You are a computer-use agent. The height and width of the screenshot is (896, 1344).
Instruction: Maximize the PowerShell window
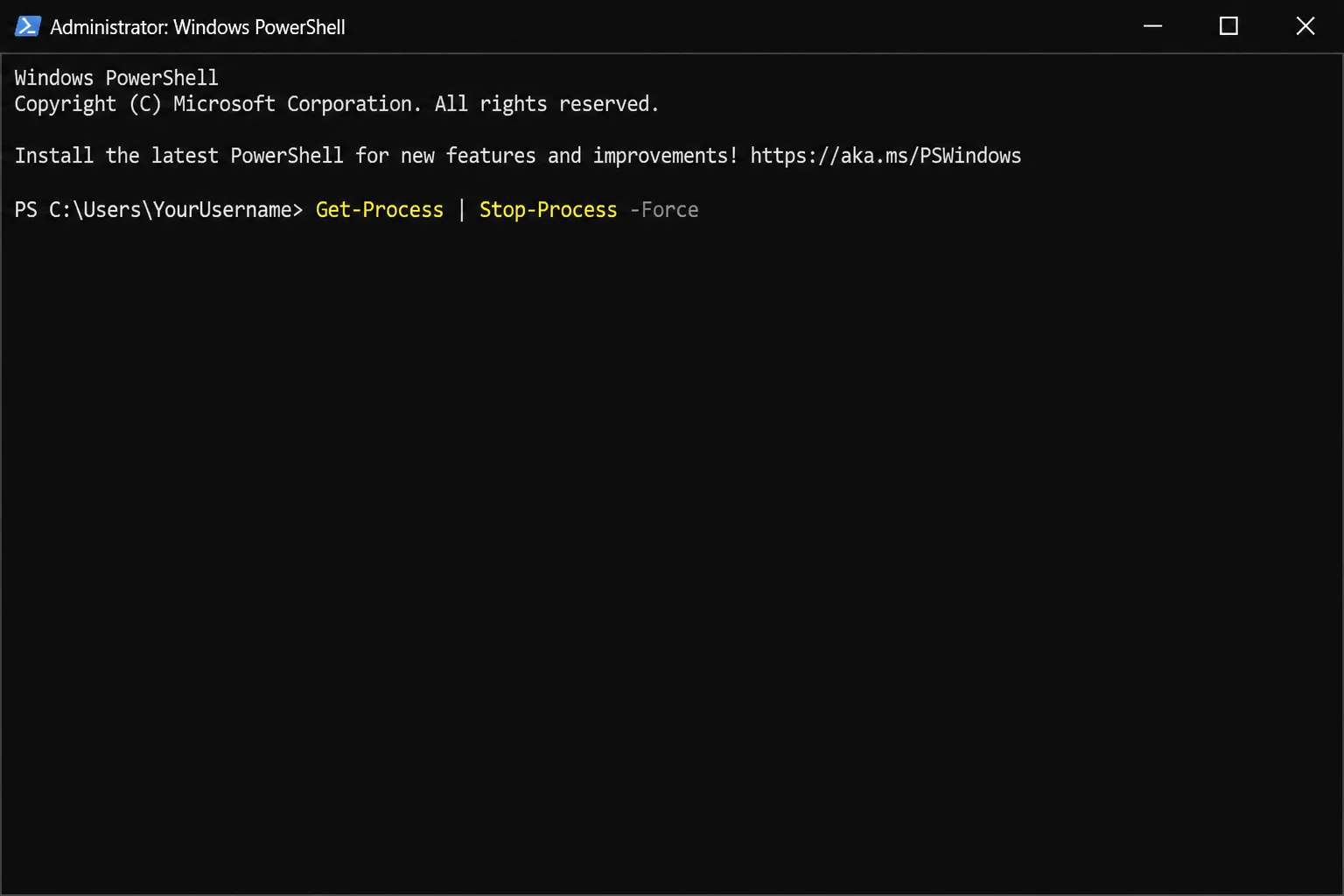[1228, 26]
